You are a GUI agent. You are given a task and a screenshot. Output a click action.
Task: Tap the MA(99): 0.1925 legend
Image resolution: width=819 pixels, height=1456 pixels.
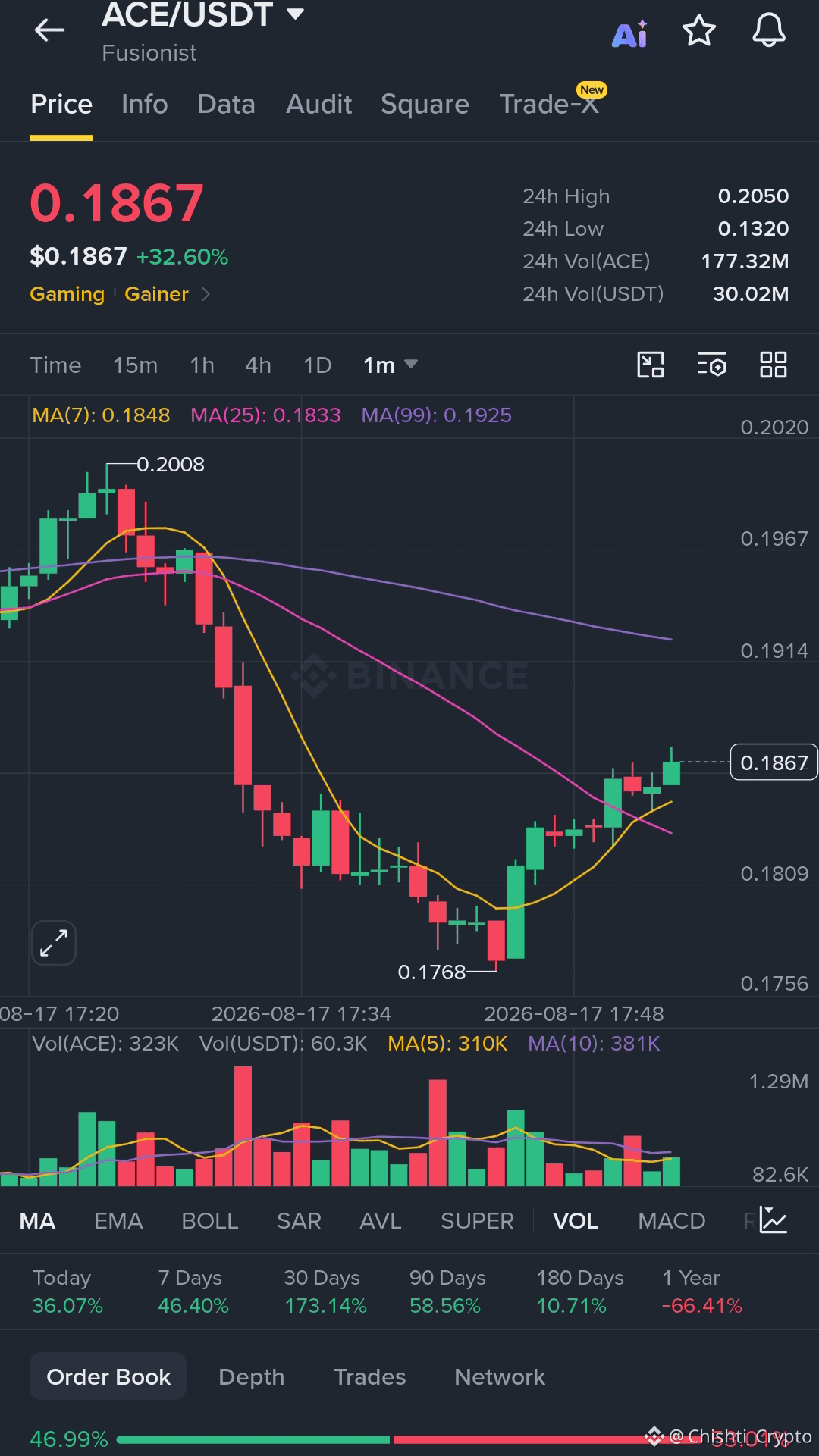(437, 415)
